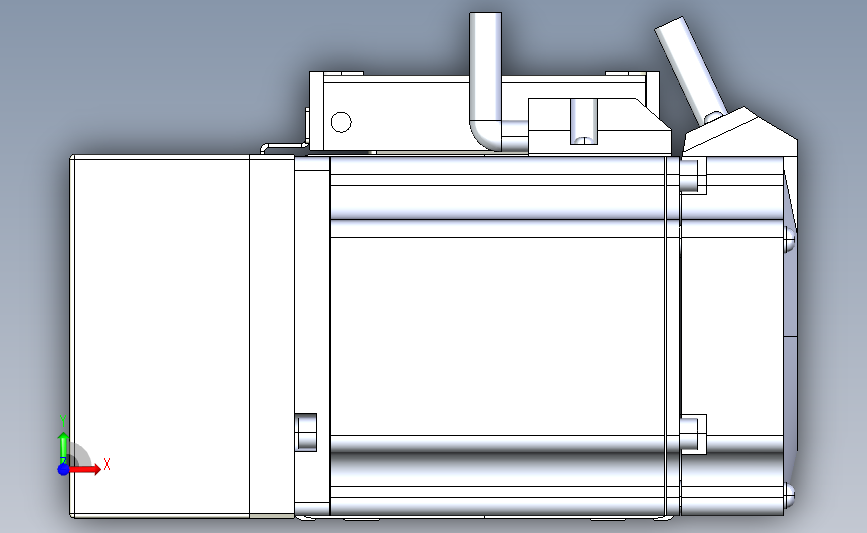Screen dimensions: 867x533
Task: Select the main motor body center face
Action: pos(498,336)
